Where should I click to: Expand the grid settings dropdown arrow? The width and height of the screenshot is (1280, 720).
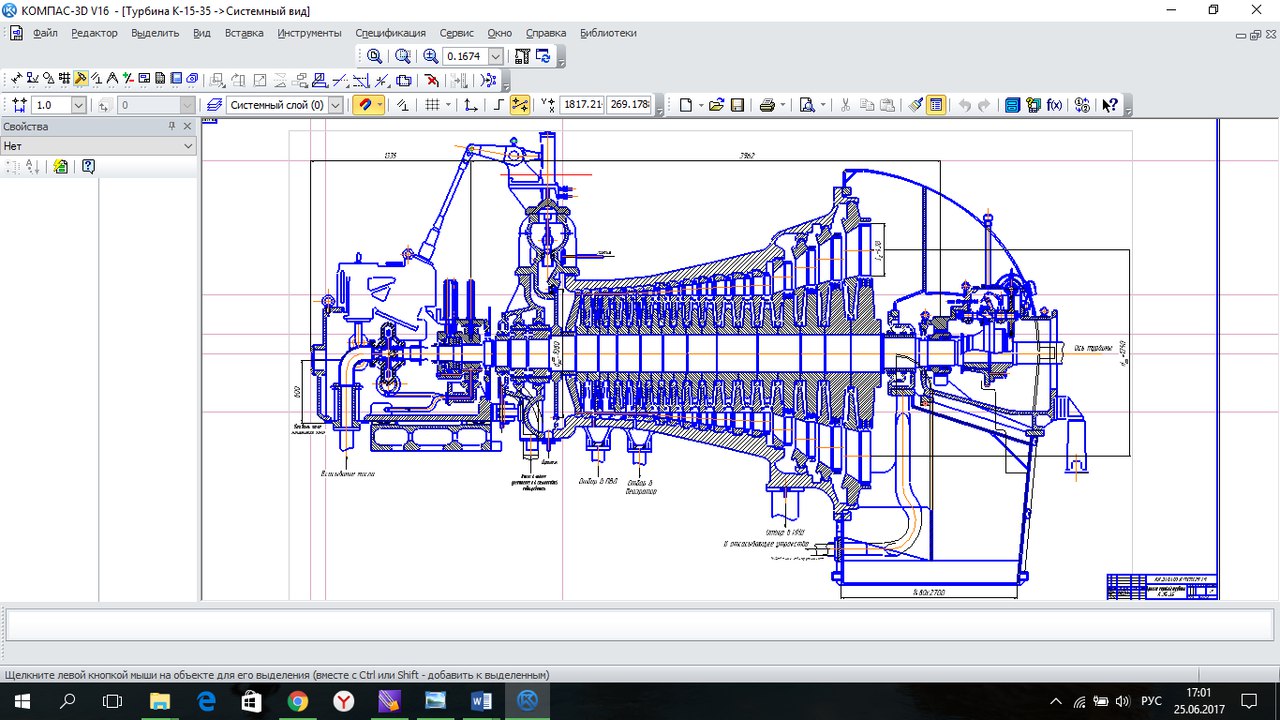click(448, 105)
